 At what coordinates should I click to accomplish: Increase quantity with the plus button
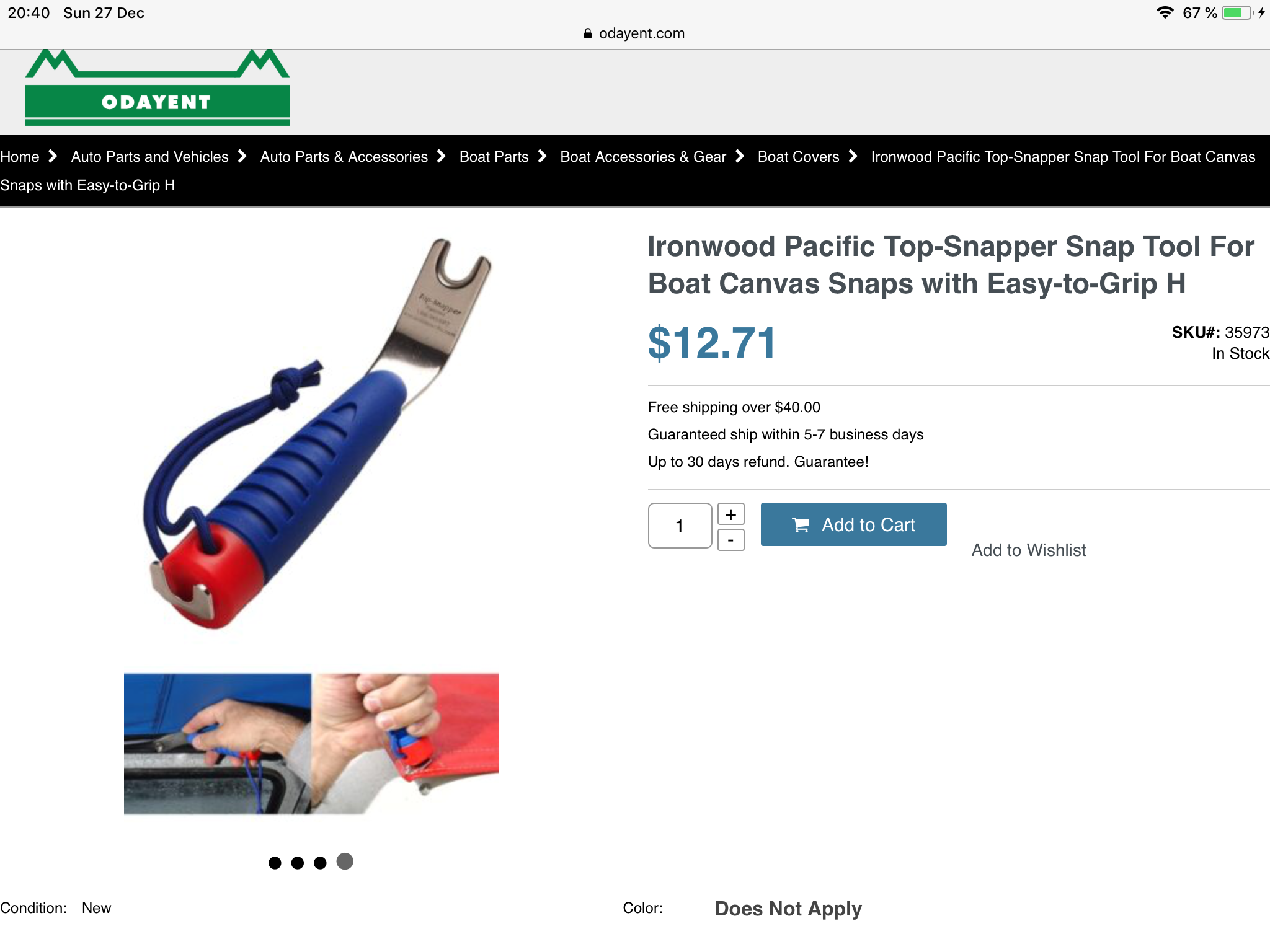point(731,514)
